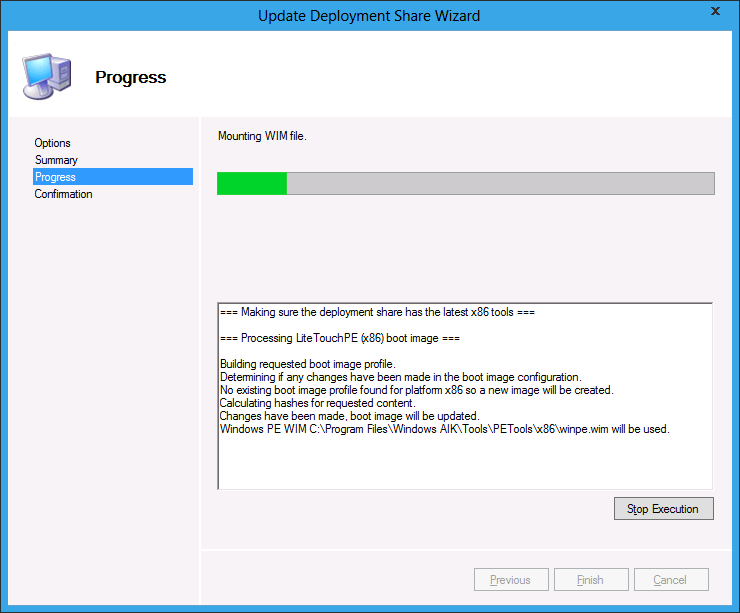Click the Update Deployment Share Wizard title bar text
This screenshot has height=613, width=740.
point(369,15)
